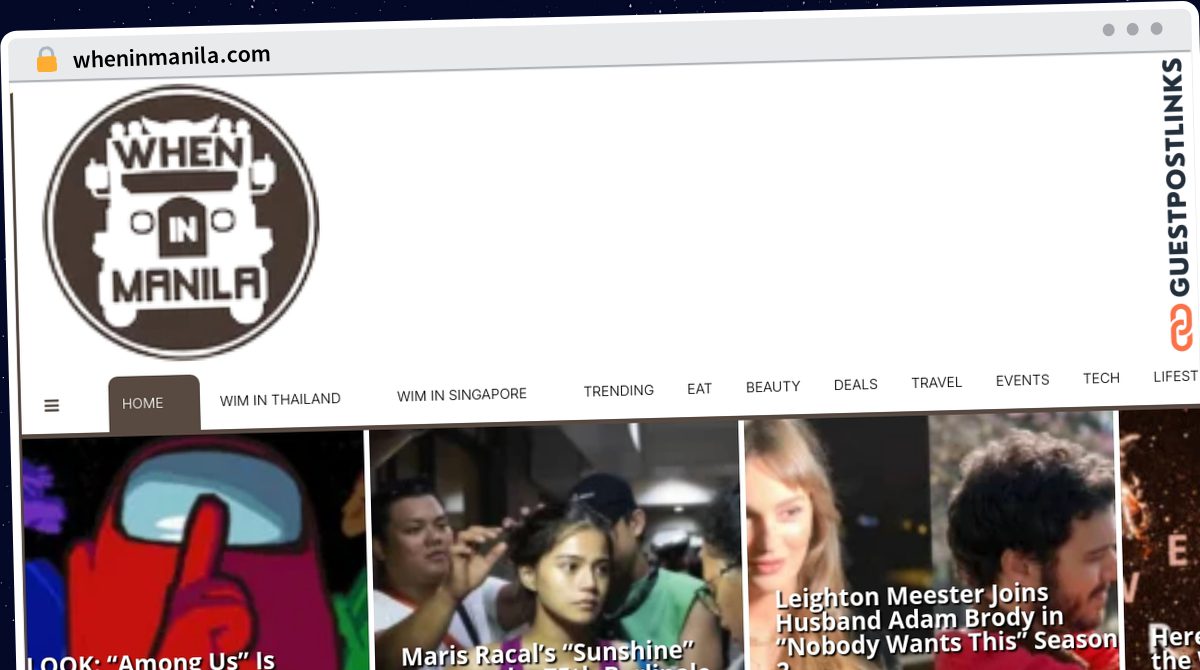The height and width of the screenshot is (670, 1200).
Task: Click the When In Manila jeepney logo
Action: [181, 222]
